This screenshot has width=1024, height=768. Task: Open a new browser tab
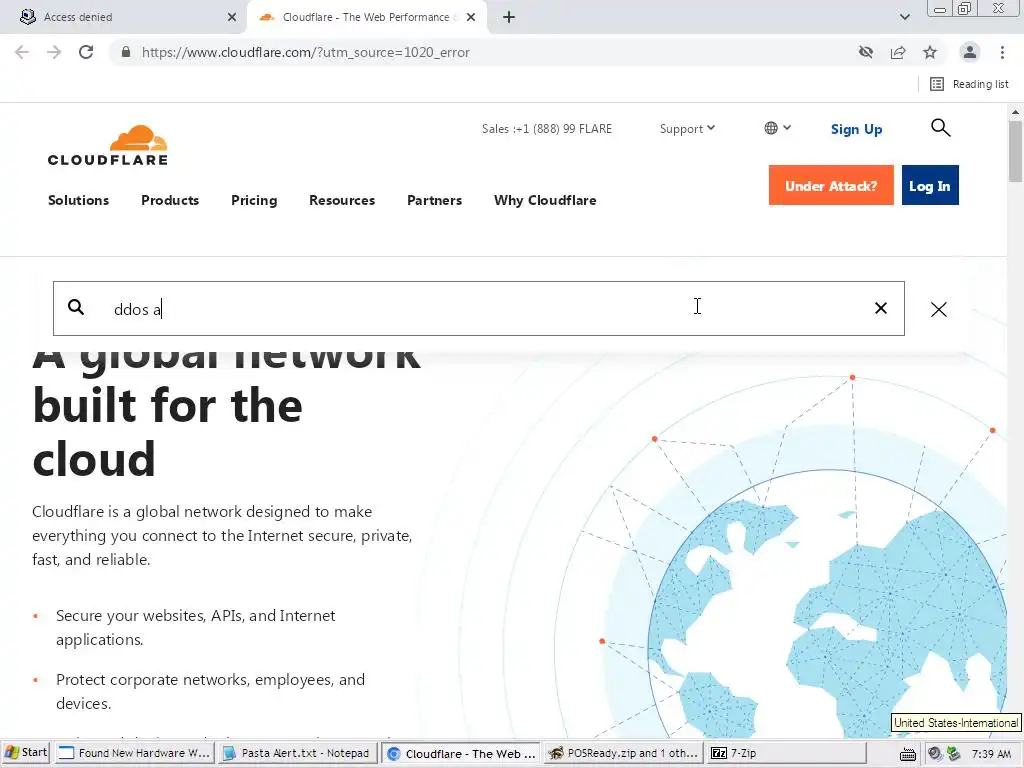tap(509, 17)
